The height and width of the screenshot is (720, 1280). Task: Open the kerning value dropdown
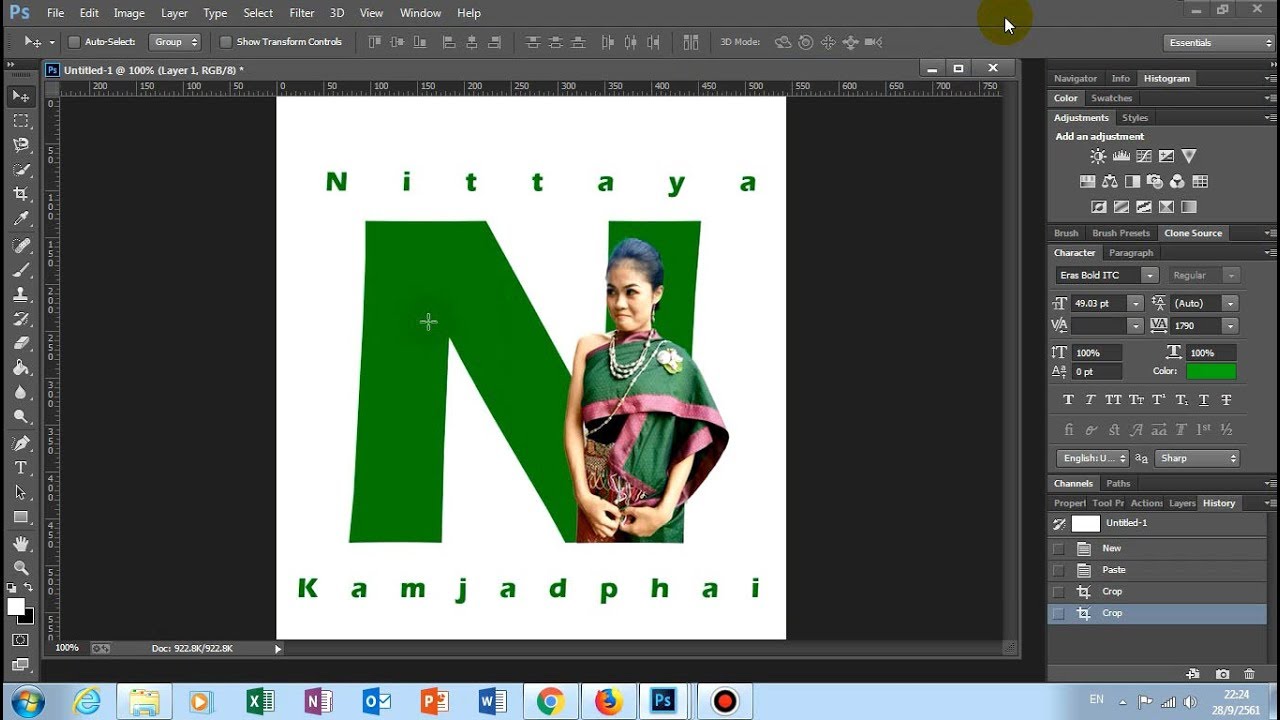coord(1135,326)
